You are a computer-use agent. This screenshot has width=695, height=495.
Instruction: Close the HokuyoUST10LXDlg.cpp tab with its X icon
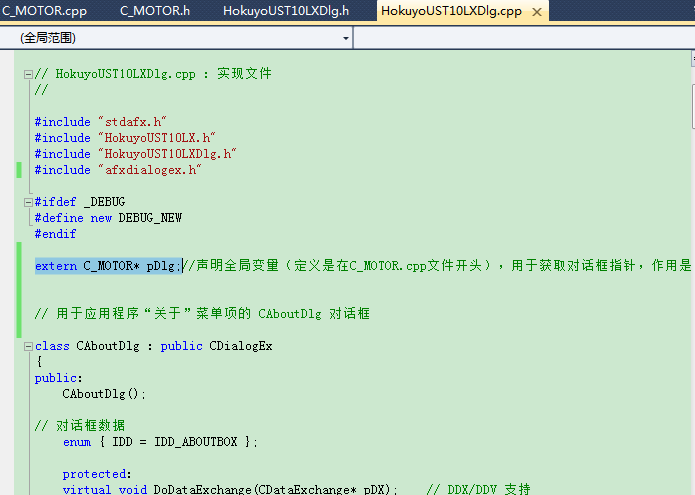click(537, 12)
